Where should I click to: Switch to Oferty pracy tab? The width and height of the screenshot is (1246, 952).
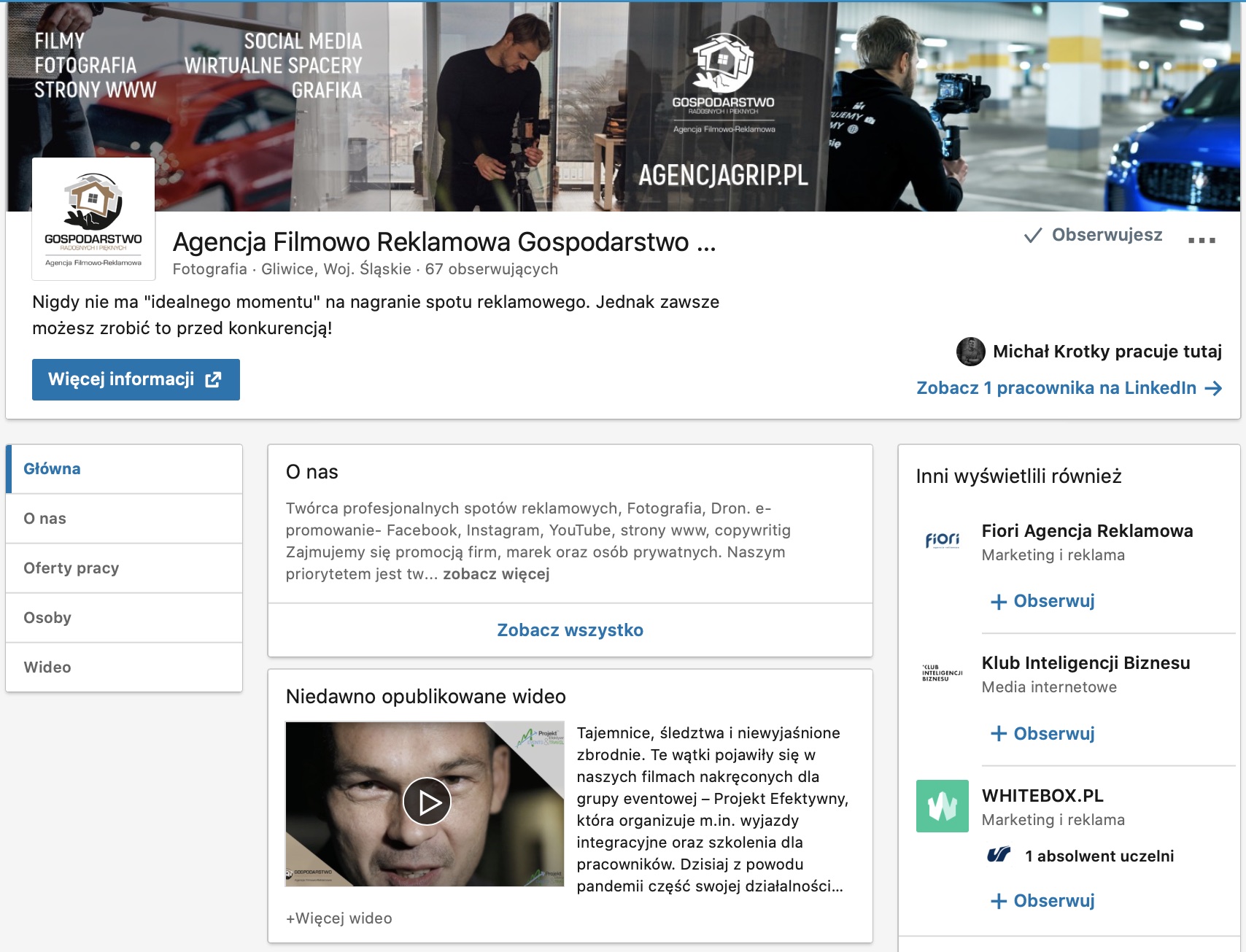click(x=124, y=568)
